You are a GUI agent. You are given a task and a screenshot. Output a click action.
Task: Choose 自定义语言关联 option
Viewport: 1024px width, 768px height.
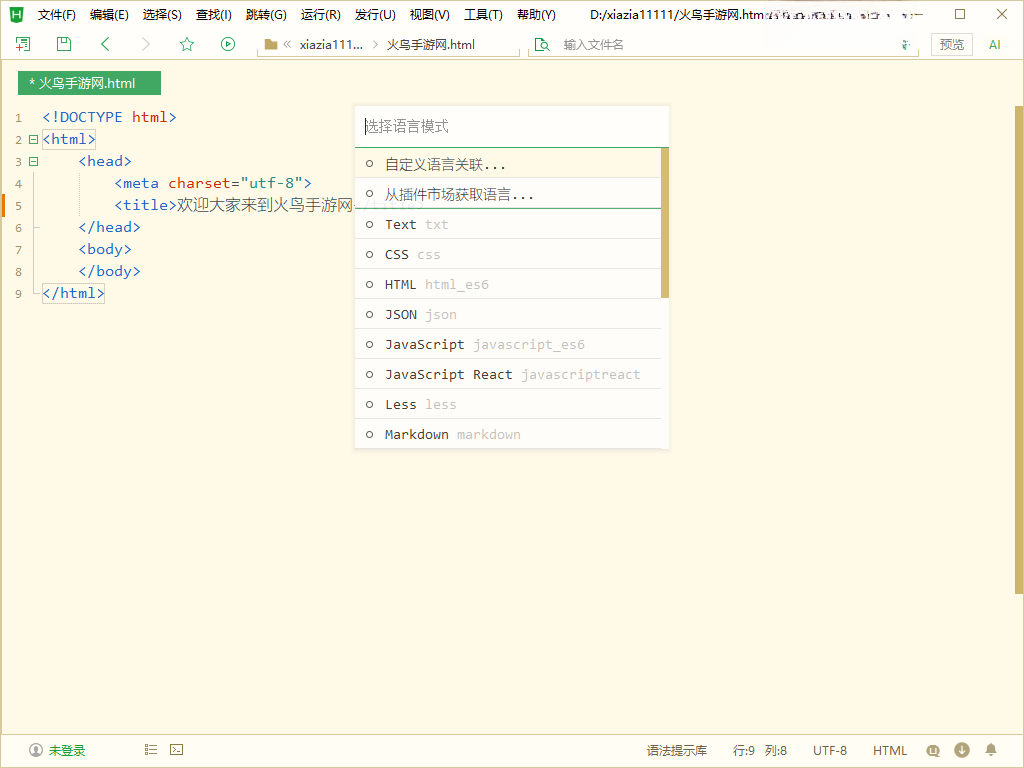(x=508, y=164)
